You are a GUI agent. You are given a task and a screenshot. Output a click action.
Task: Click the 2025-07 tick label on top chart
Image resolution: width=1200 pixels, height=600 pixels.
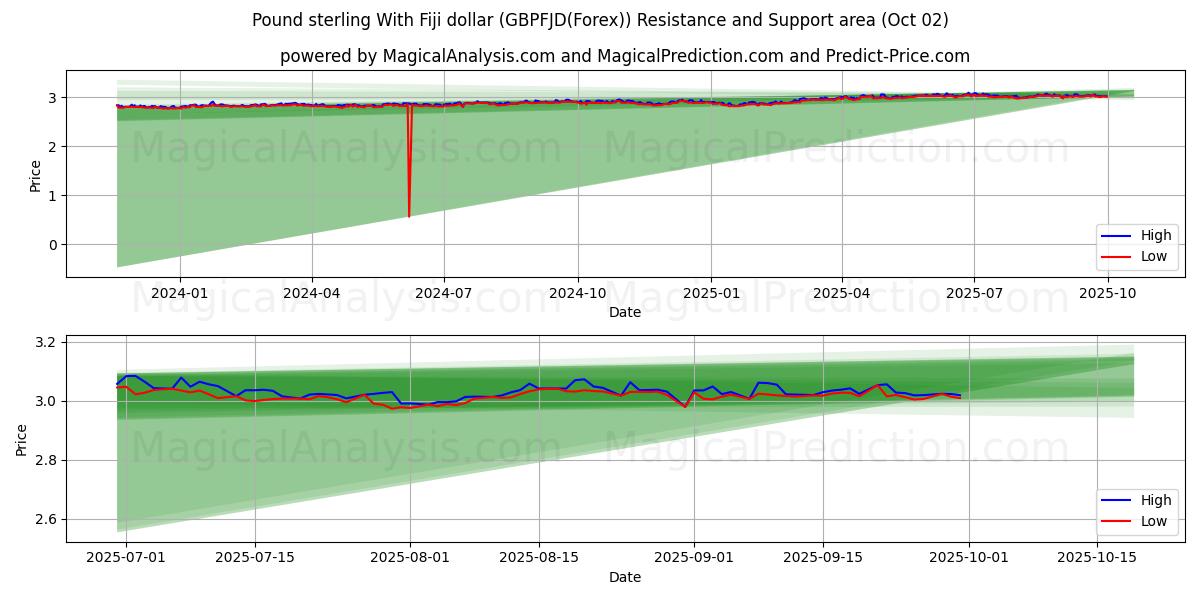pyautogui.click(x=974, y=293)
